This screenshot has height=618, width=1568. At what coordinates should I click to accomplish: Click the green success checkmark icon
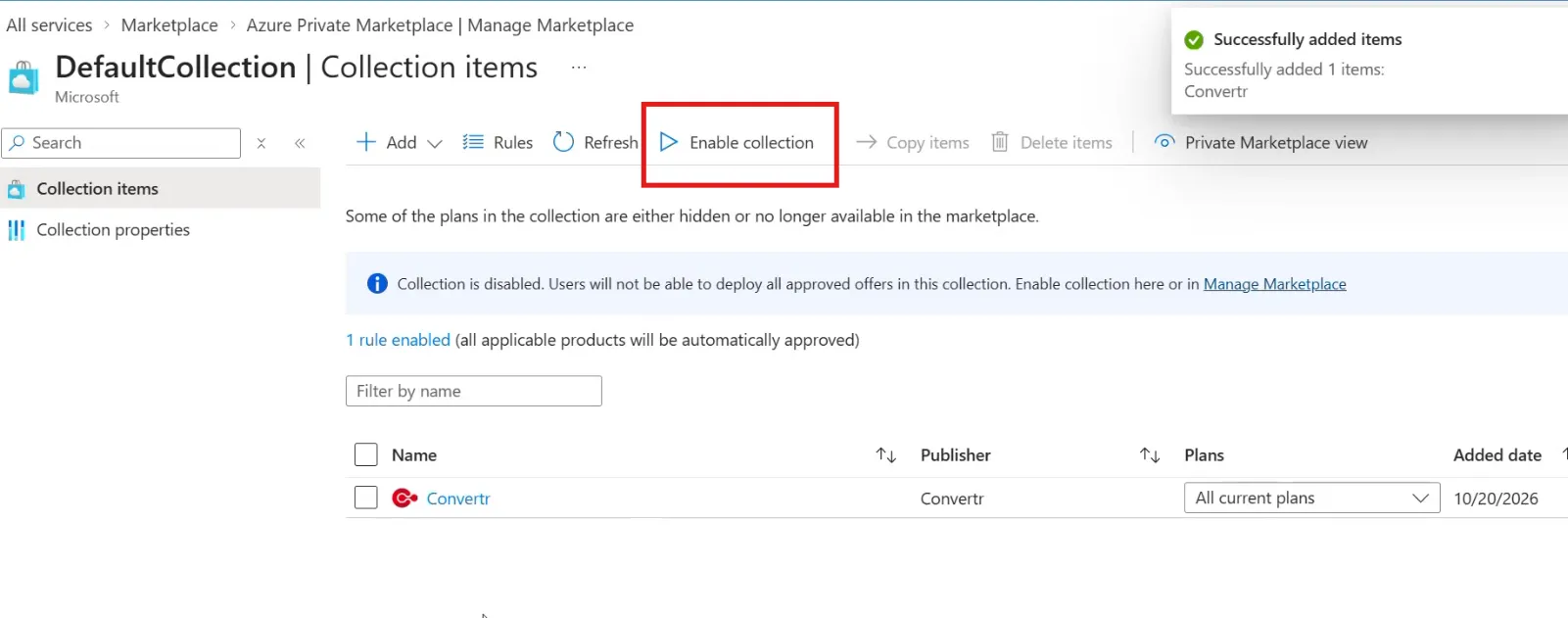tap(1194, 40)
